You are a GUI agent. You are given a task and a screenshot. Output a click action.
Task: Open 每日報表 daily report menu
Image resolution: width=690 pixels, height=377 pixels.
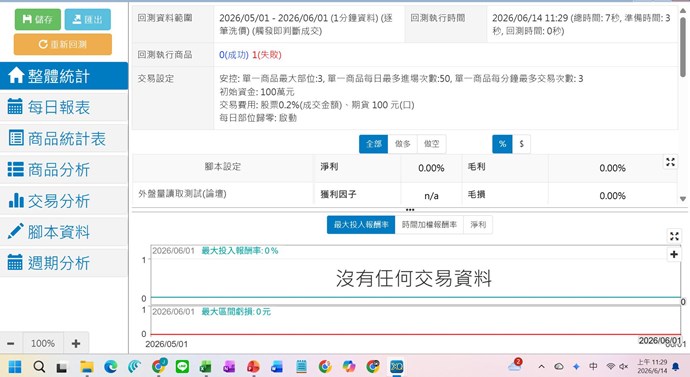pos(64,107)
